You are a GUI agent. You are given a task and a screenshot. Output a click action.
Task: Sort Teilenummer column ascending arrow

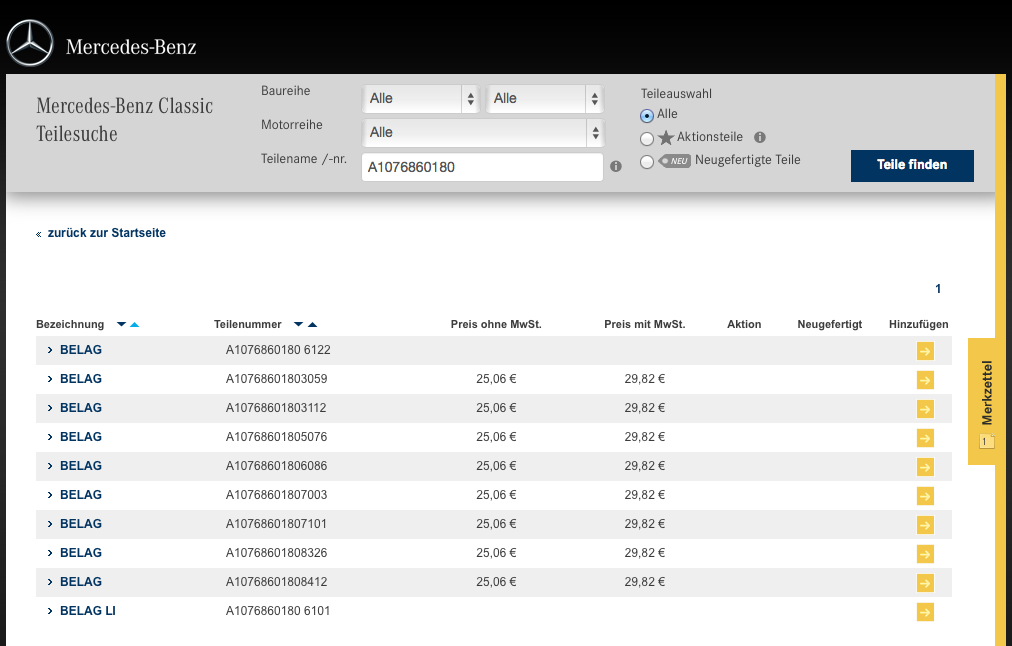click(312, 324)
